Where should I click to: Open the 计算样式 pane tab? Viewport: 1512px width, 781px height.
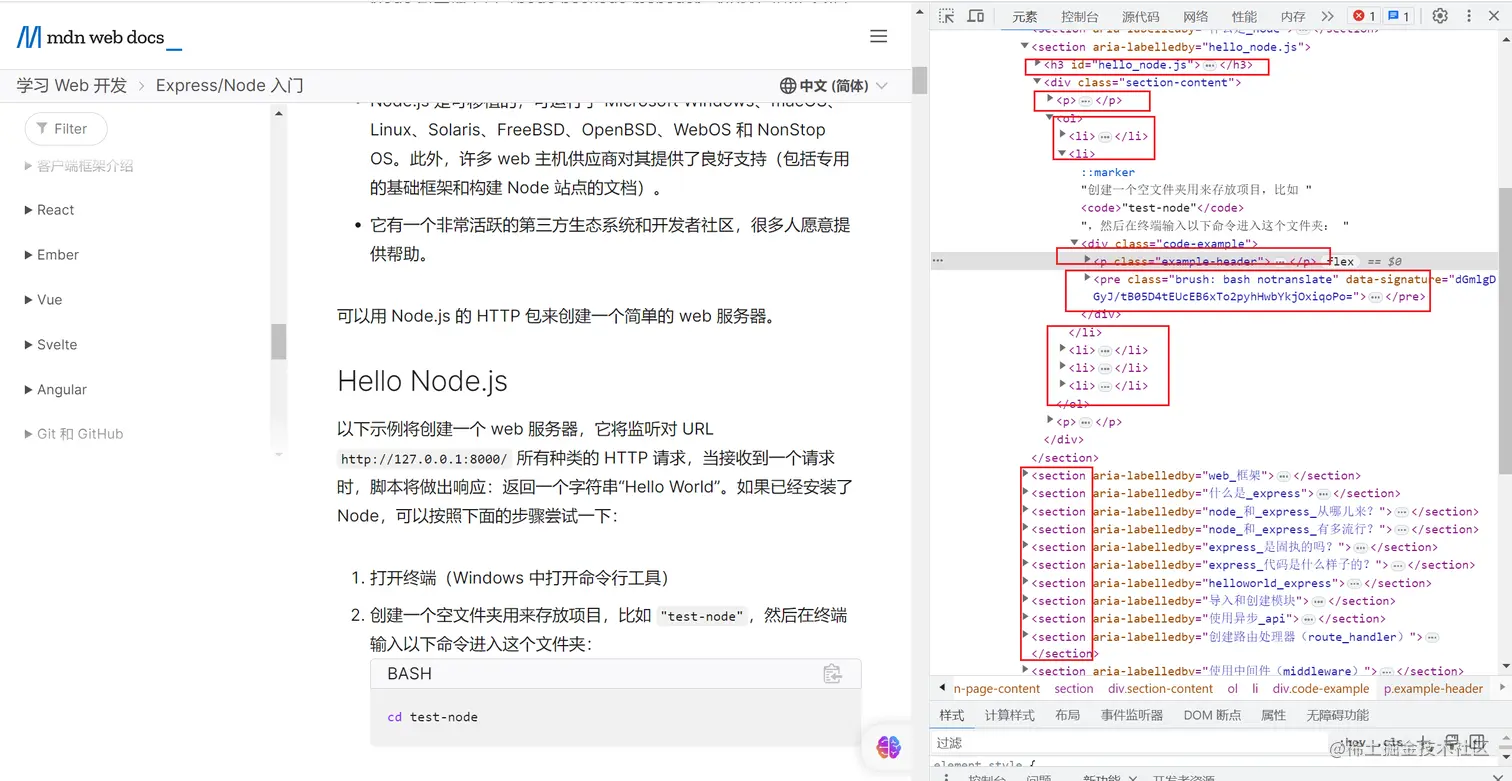coord(1010,715)
